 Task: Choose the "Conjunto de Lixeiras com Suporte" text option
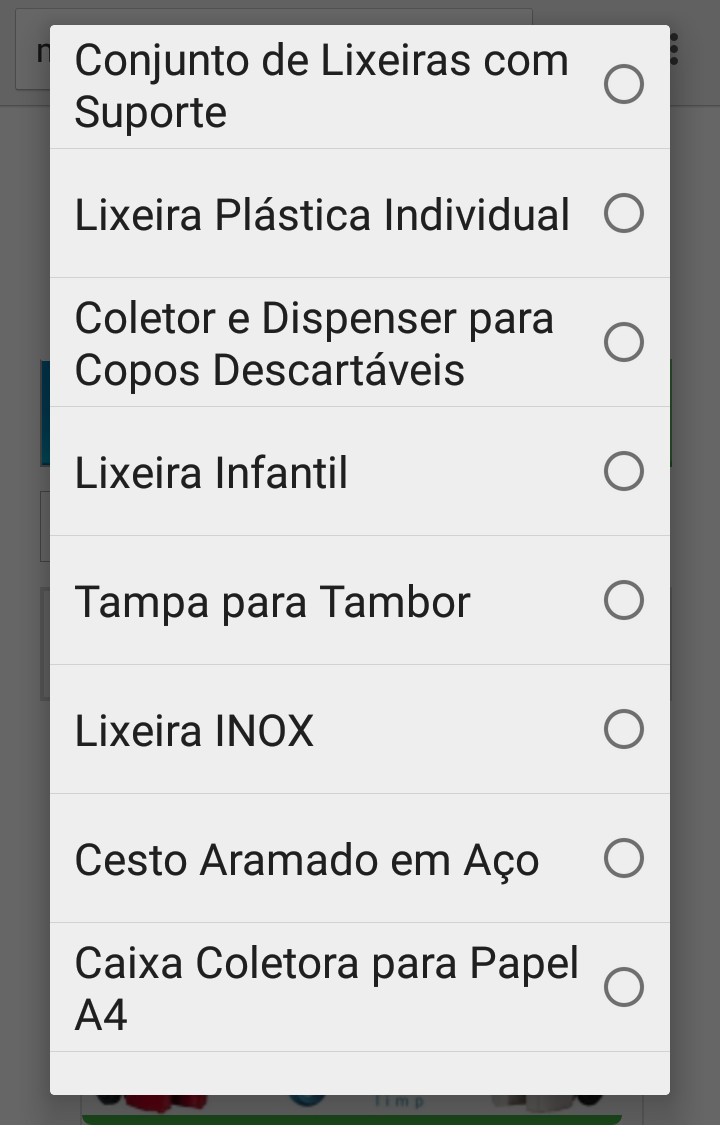pyautogui.click(x=321, y=86)
